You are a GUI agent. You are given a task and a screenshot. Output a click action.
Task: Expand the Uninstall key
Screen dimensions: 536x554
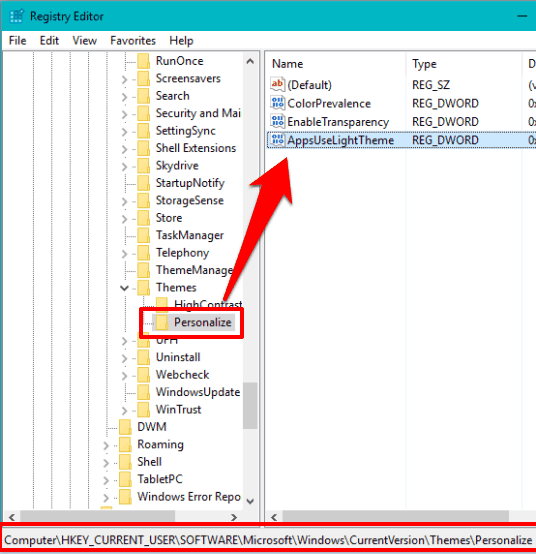pos(124,358)
